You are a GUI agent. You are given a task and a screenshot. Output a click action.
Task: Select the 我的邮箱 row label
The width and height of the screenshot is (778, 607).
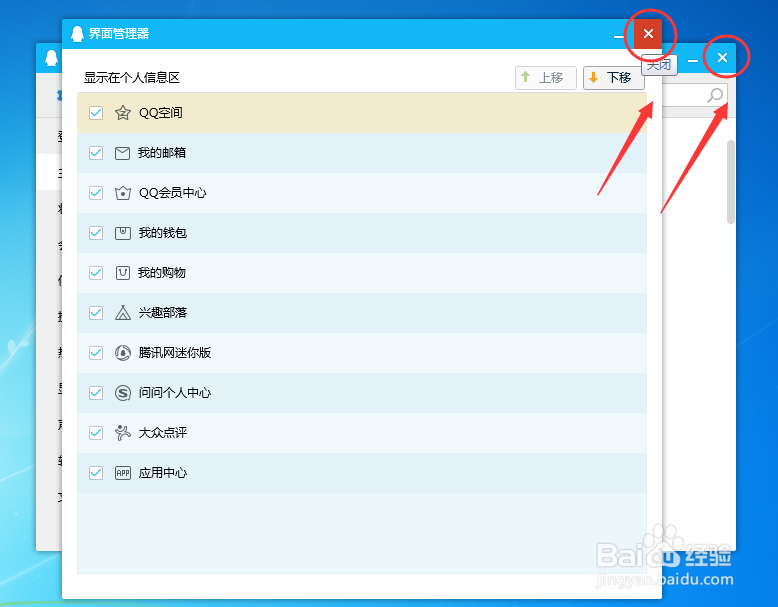162,153
